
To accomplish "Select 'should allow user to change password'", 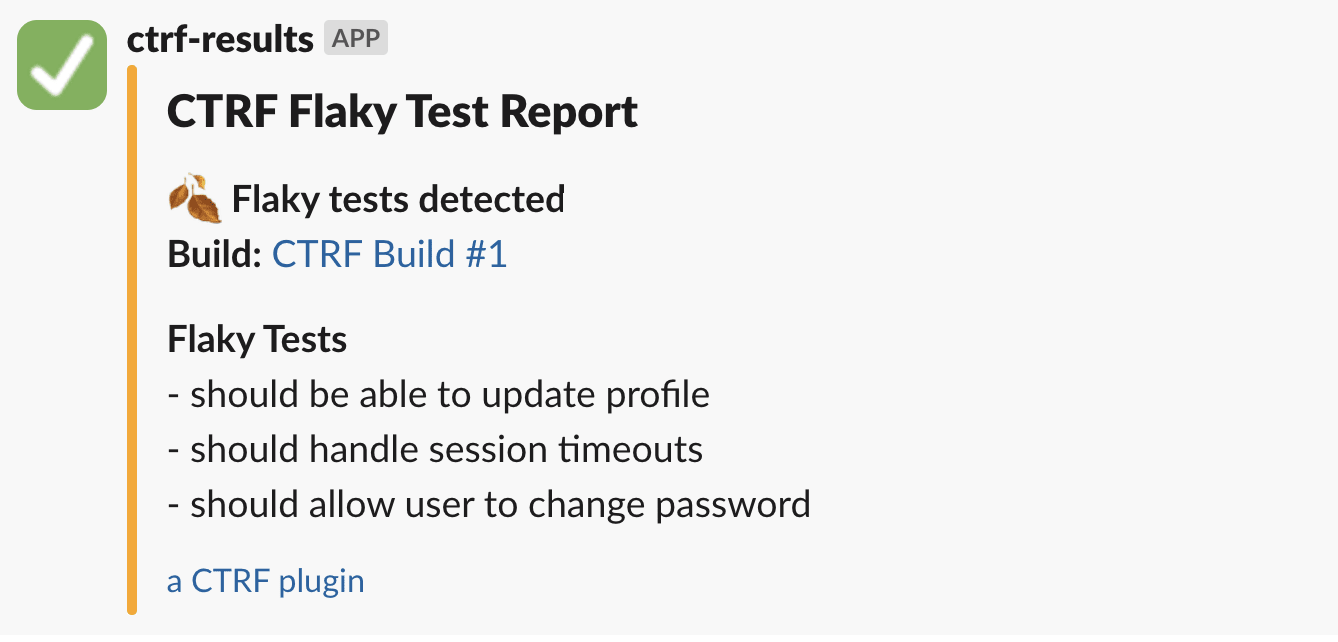I will pos(500,505).
